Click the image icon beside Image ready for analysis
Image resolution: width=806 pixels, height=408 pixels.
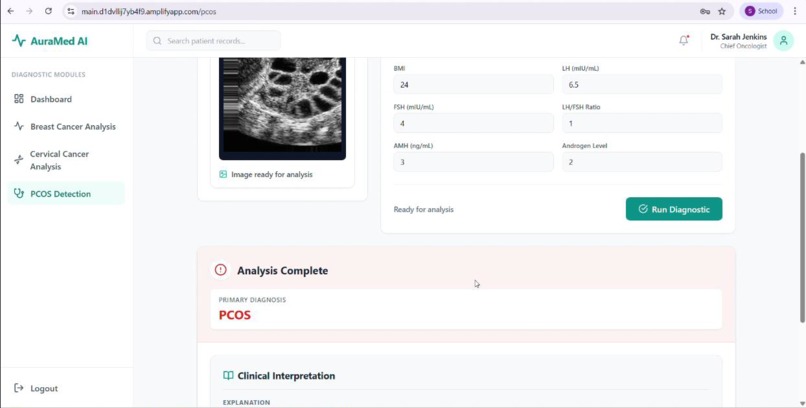pyautogui.click(x=223, y=174)
